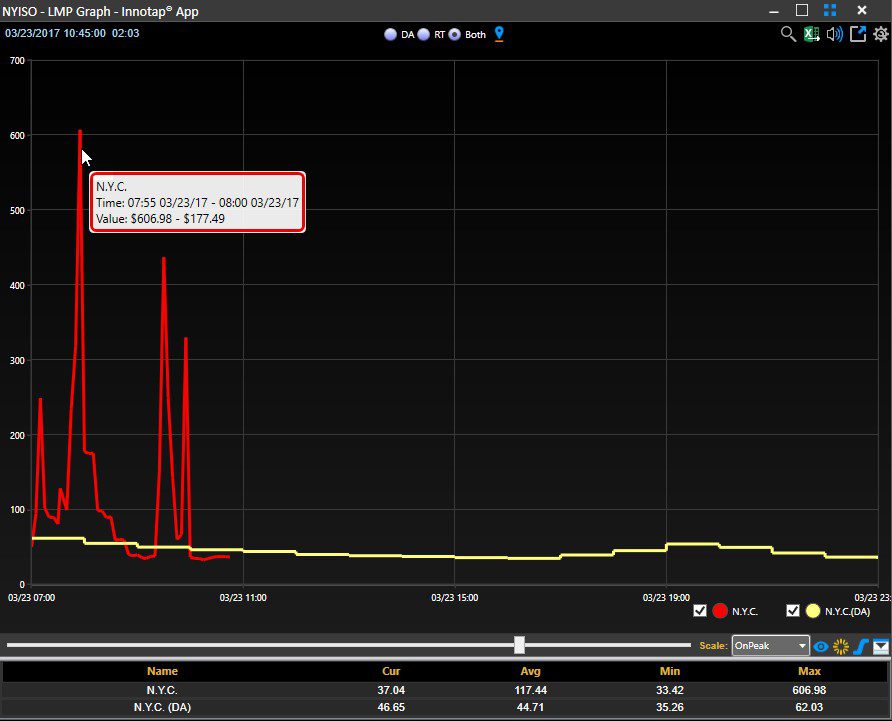Click the 606.98 max value cell
Screen dimensions: 892x721
coord(809,690)
